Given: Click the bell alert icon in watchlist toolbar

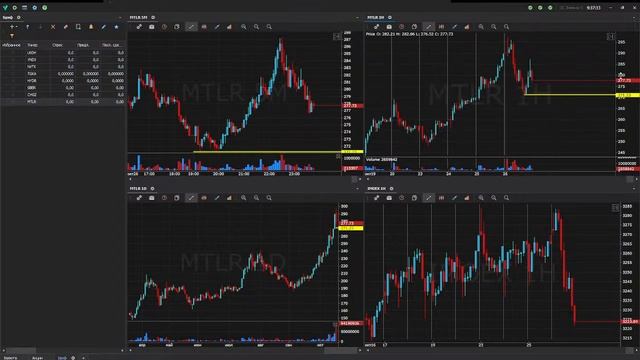Looking at the screenshot, I should coord(91,27).
